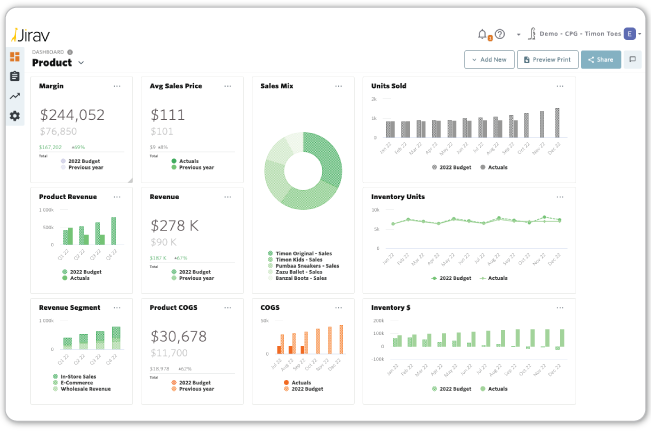Screen dimensions: 651x437
Task: Open the Dashboard icon in left sidebar
Action: [x=15, y=57]
